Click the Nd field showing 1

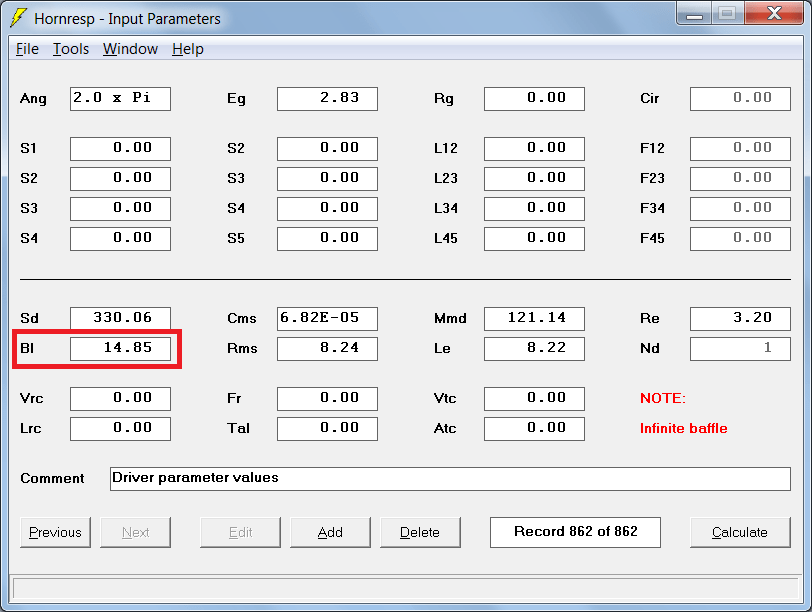tap(741, 348)
